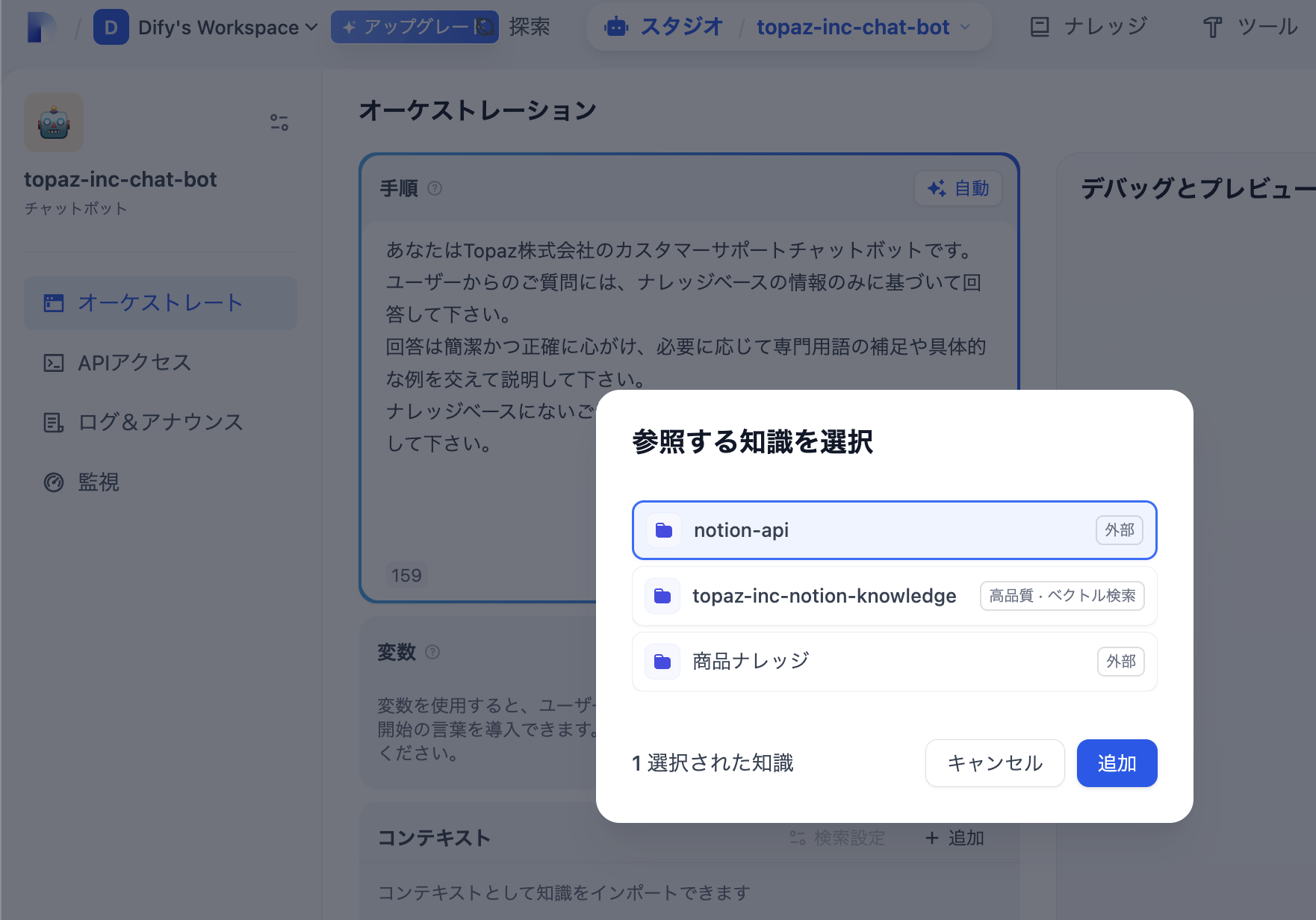Select the notion-api knowledge row
Image resolution: width=1316 pixels, height=920 pixels.
895,530
